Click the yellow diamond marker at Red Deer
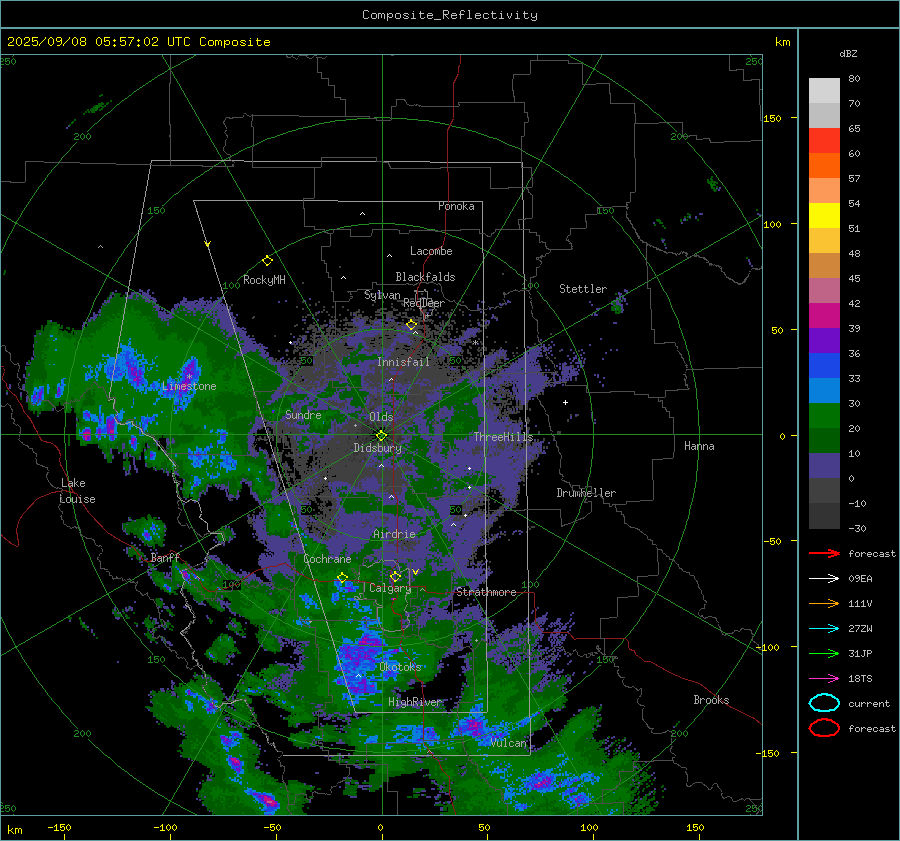This screenshot has width=900, height=841. 411,325
